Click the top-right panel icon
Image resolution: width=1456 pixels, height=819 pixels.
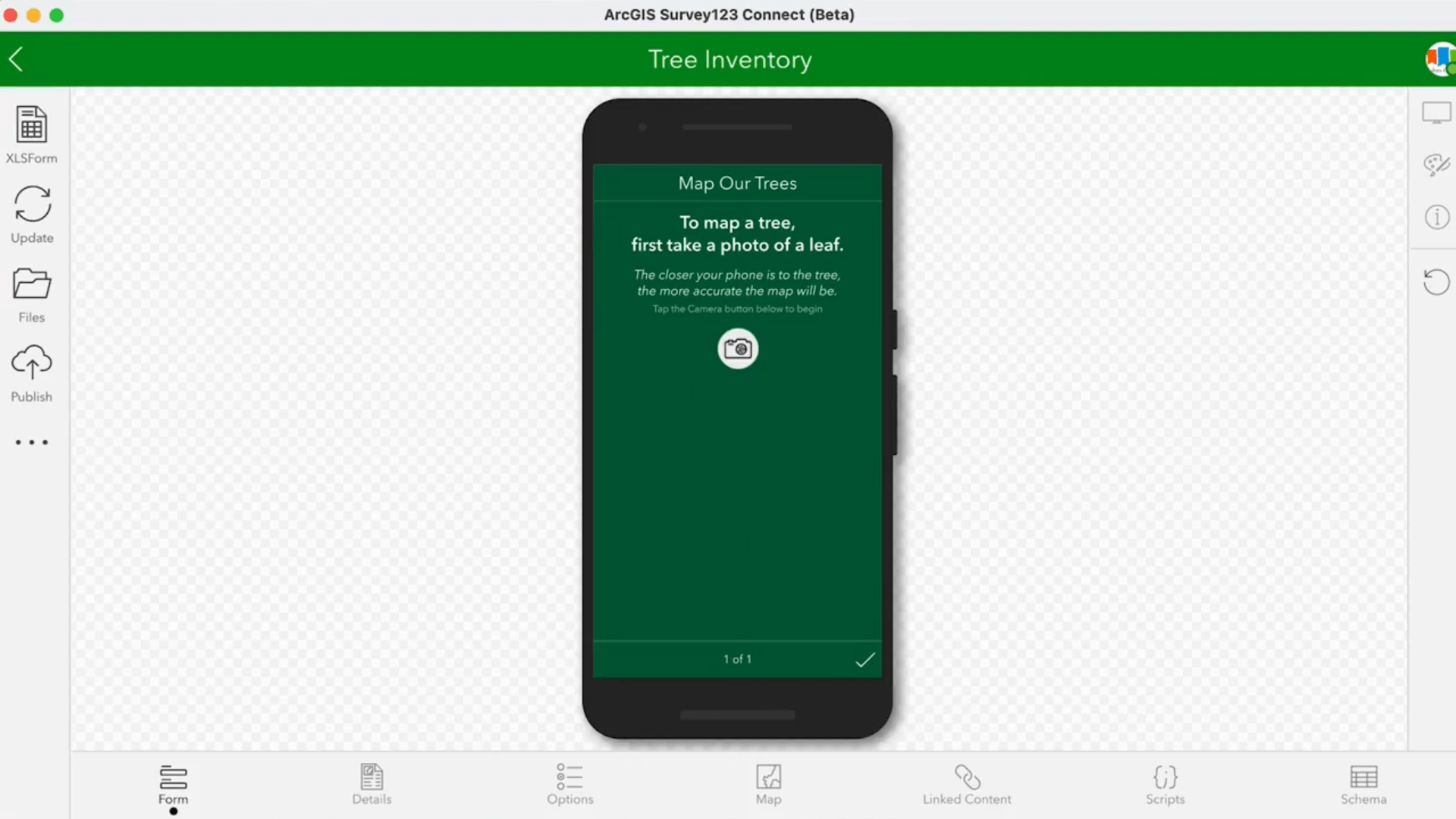coord(1437,113)
